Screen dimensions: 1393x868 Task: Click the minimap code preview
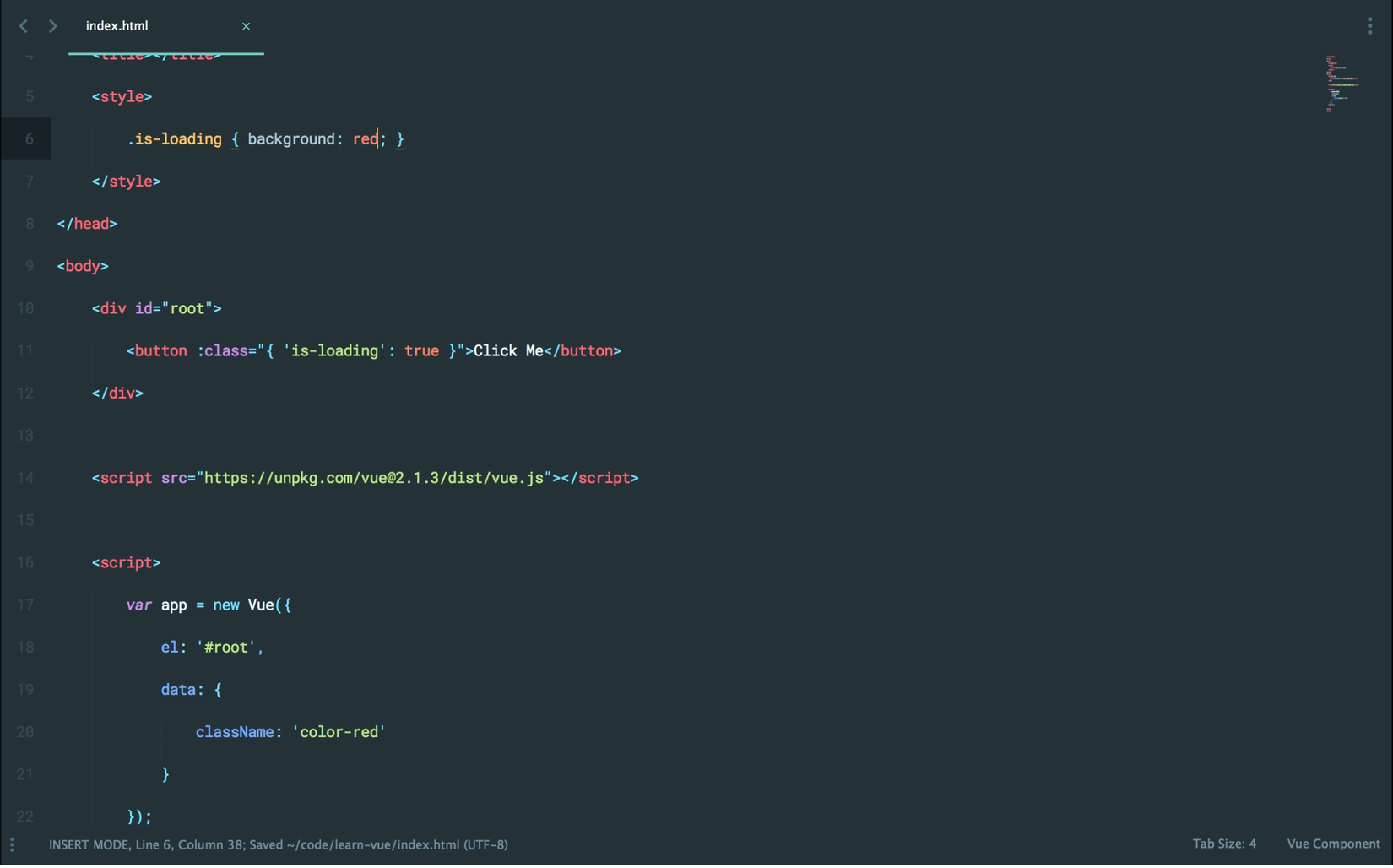point(1342,83)
